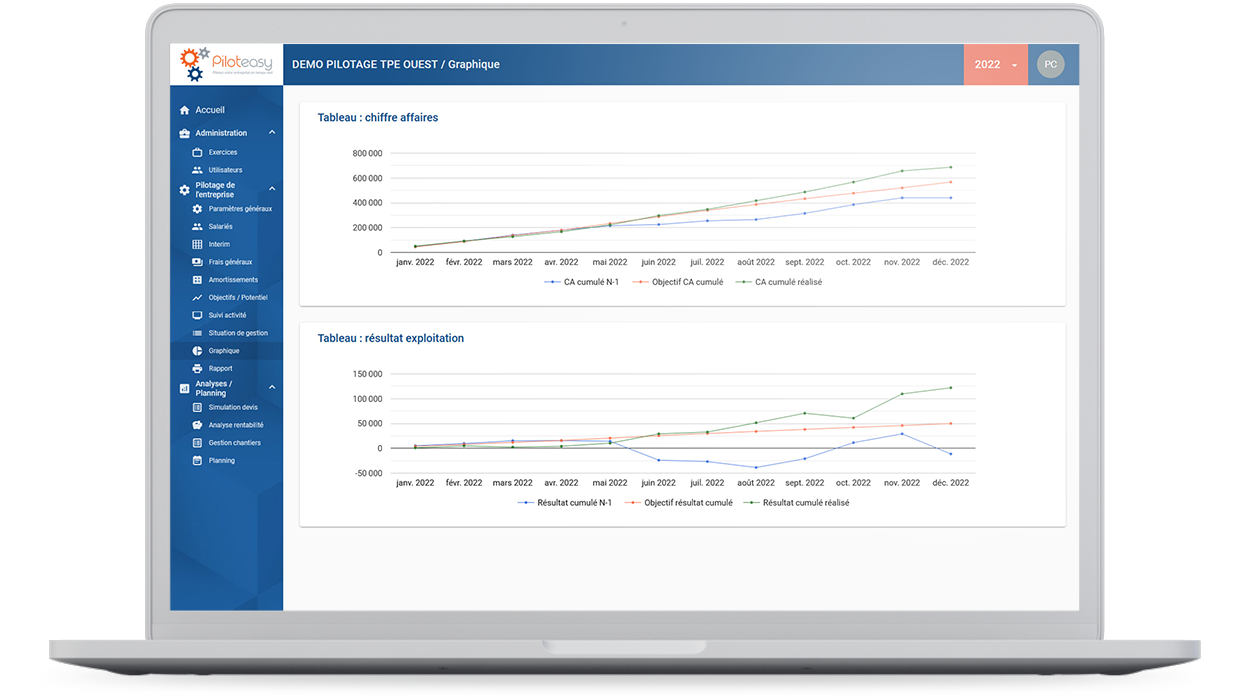Click juin 2022 on the chiffre affaires chart

[x=659, y=262]
